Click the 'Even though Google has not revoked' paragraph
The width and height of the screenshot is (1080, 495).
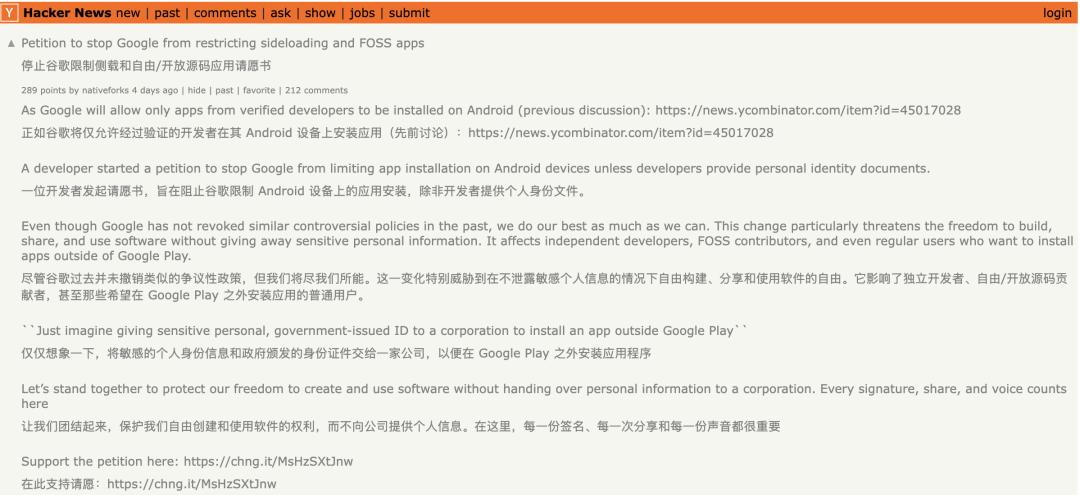(548, 241)
